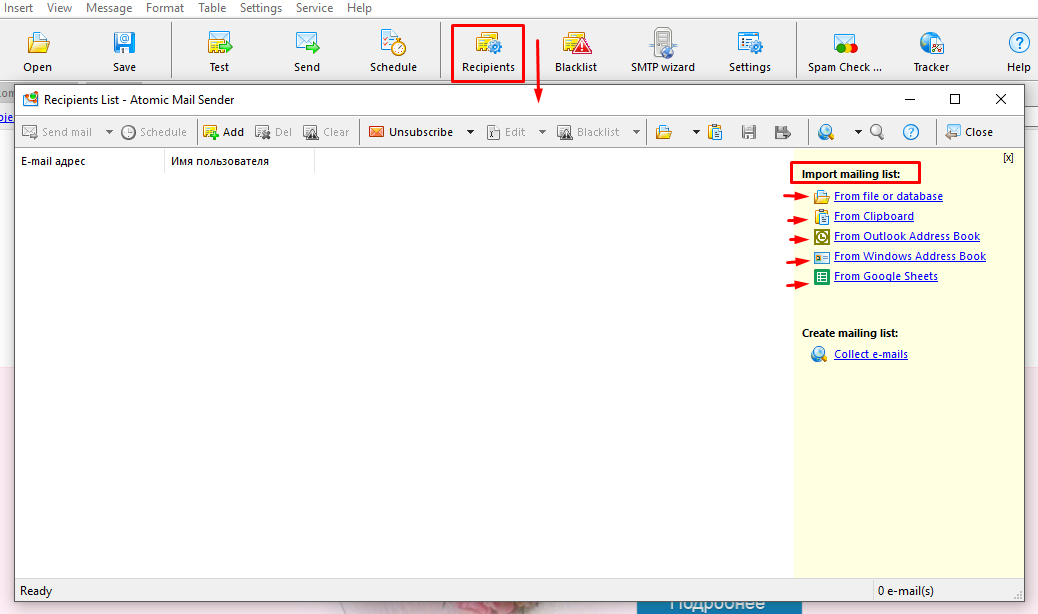Sort by E-mail адрес column header
The image size is (1038, 614).
pyautogui.click(x=89, y=161)
